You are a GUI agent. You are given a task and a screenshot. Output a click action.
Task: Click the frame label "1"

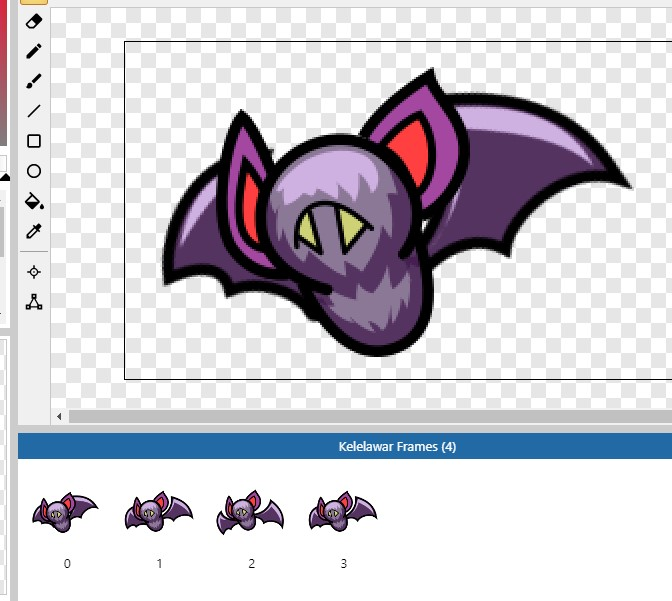click(159, 563)
